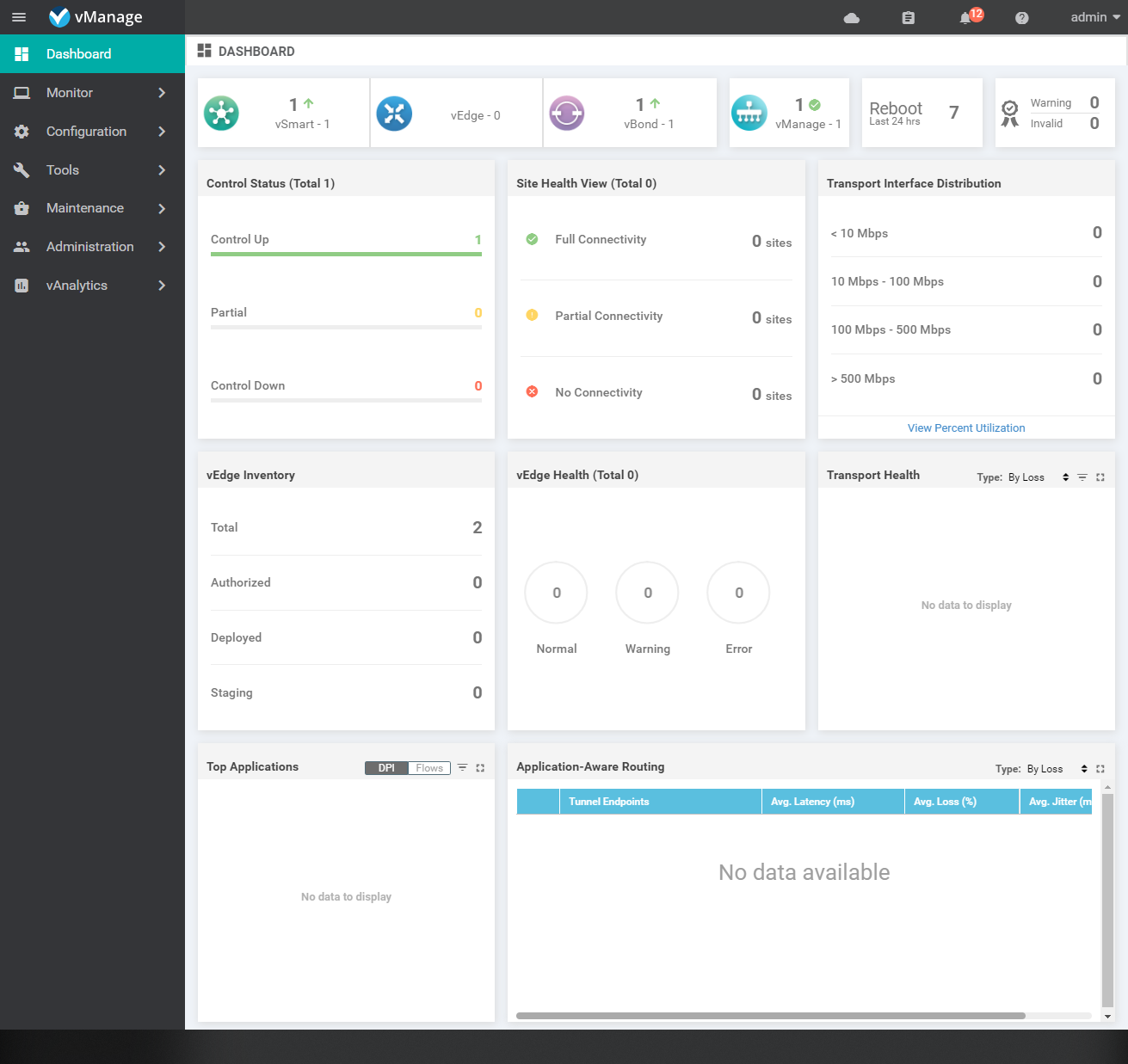Viewport: 1128px width, 1064px height.
Task: Click the vAnalytics chart icon
Action: [x=22, y=286]
